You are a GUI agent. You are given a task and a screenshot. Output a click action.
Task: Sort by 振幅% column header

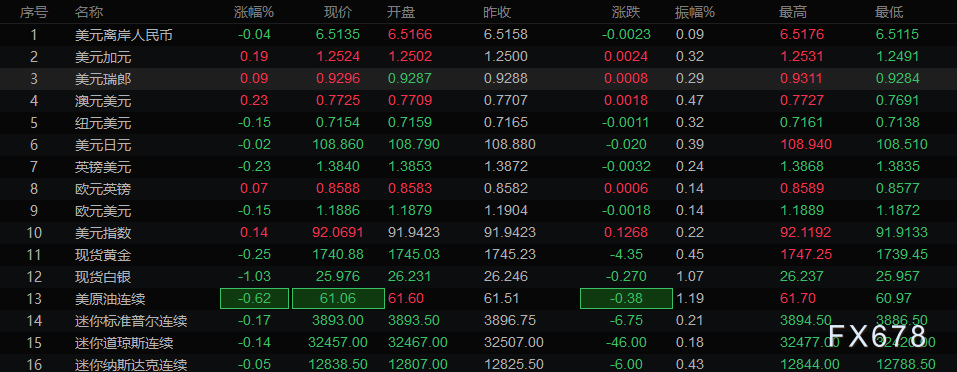tap(695, 12)
